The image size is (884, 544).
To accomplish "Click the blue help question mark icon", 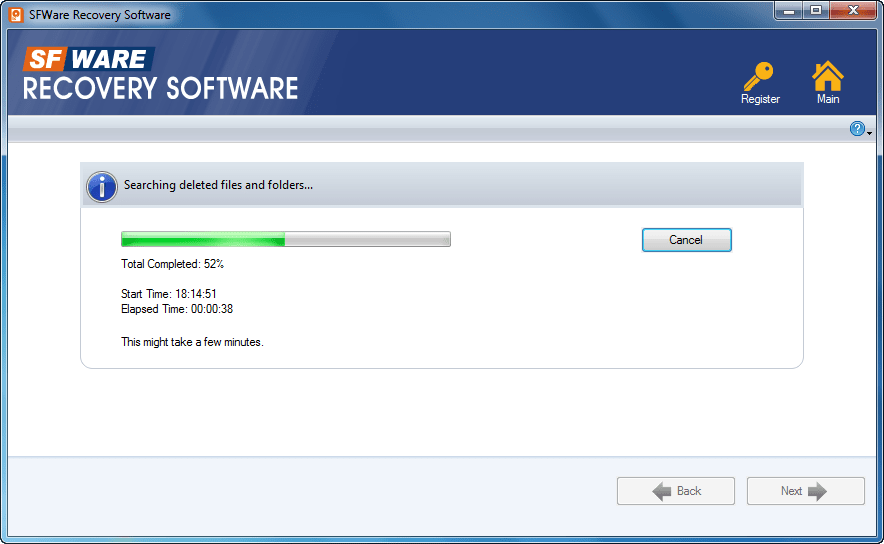I will [x=857, y=129].
